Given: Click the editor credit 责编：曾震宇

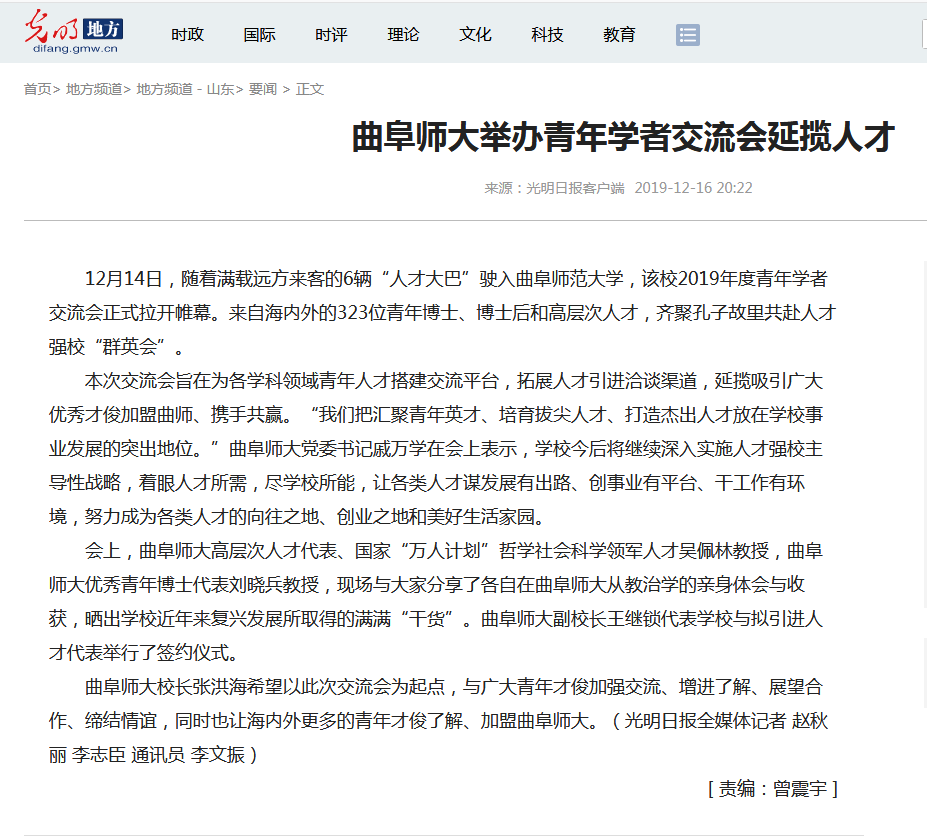Looking at the screenshot, I should click(772, 788).
